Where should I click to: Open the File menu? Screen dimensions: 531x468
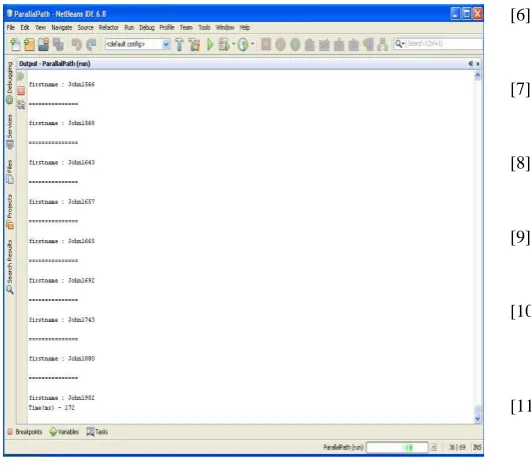click(11, 27)
